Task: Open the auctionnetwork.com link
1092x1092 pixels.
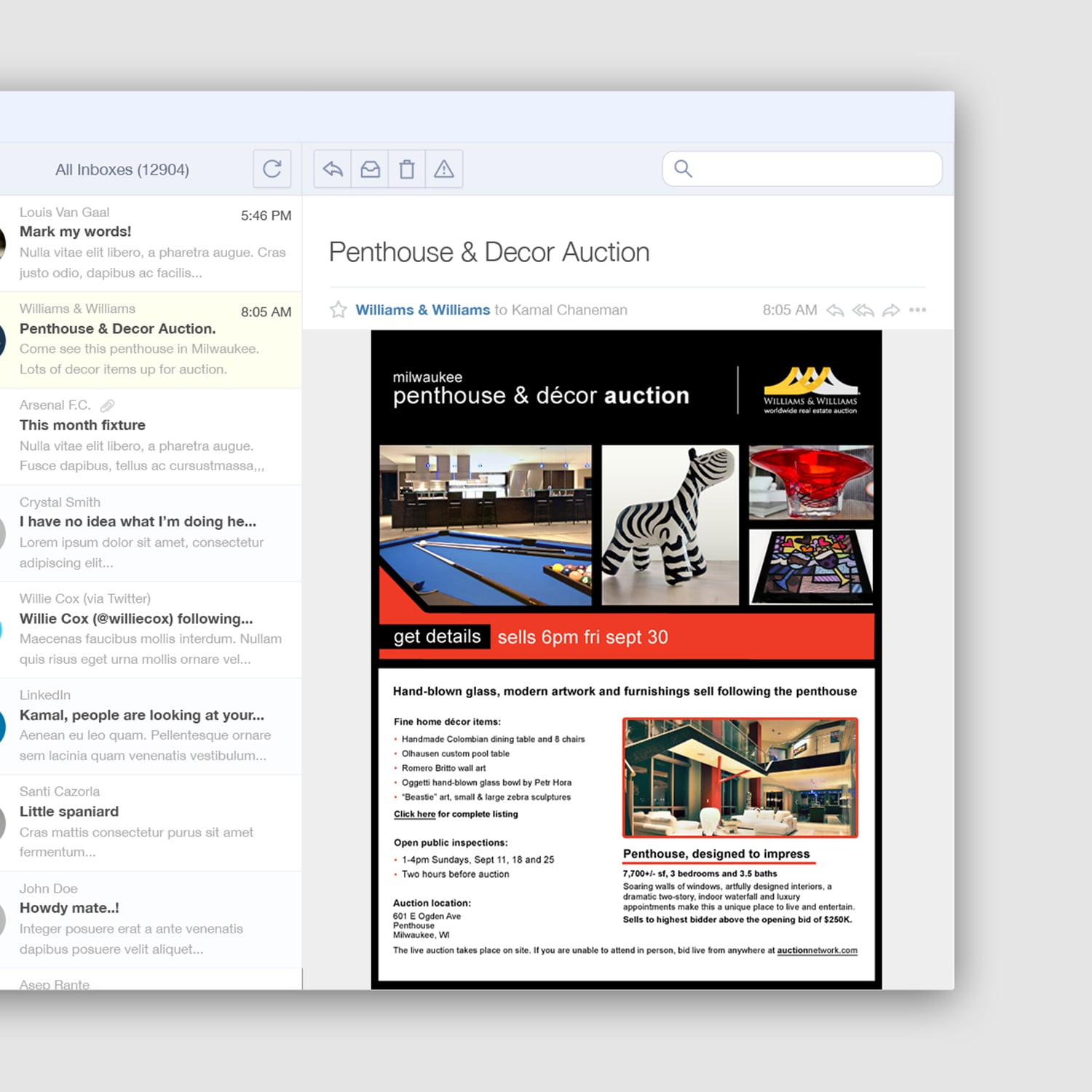Action: [817, 950]
